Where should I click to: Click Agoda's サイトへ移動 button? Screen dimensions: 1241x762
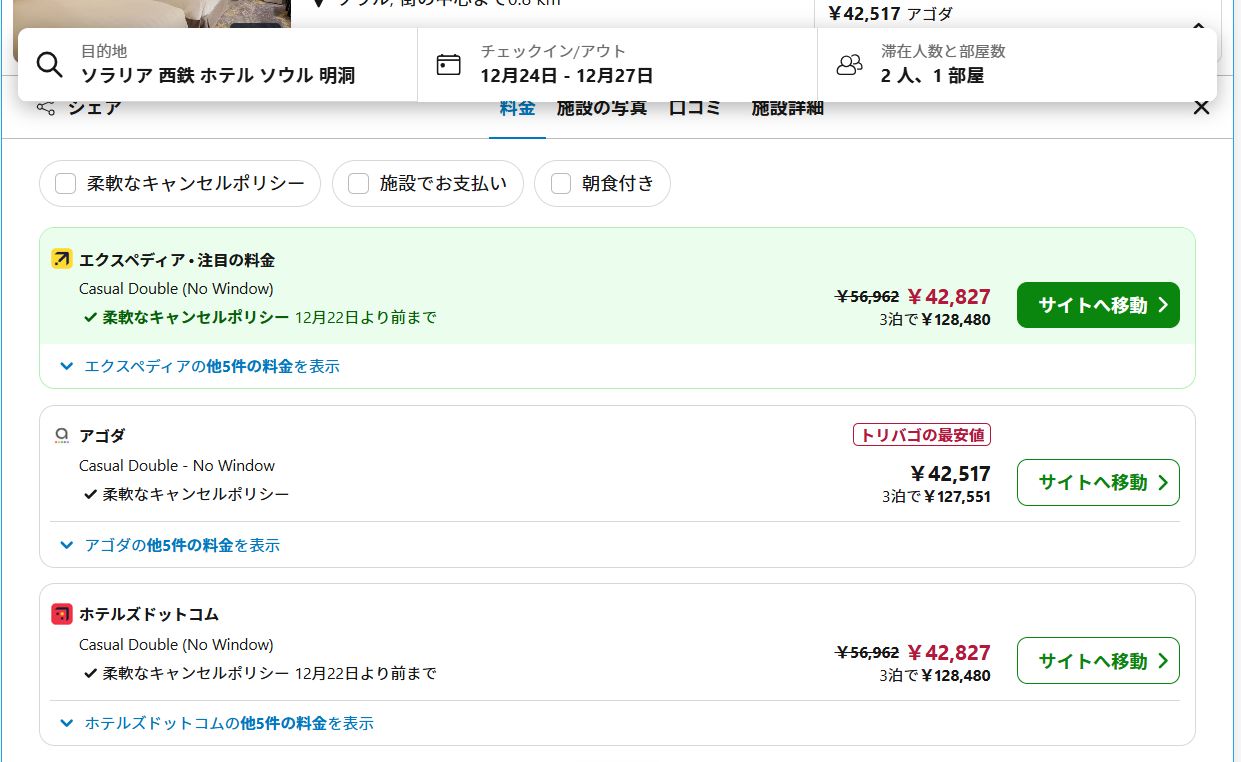pyautogui.click(x=1097, y=483)
